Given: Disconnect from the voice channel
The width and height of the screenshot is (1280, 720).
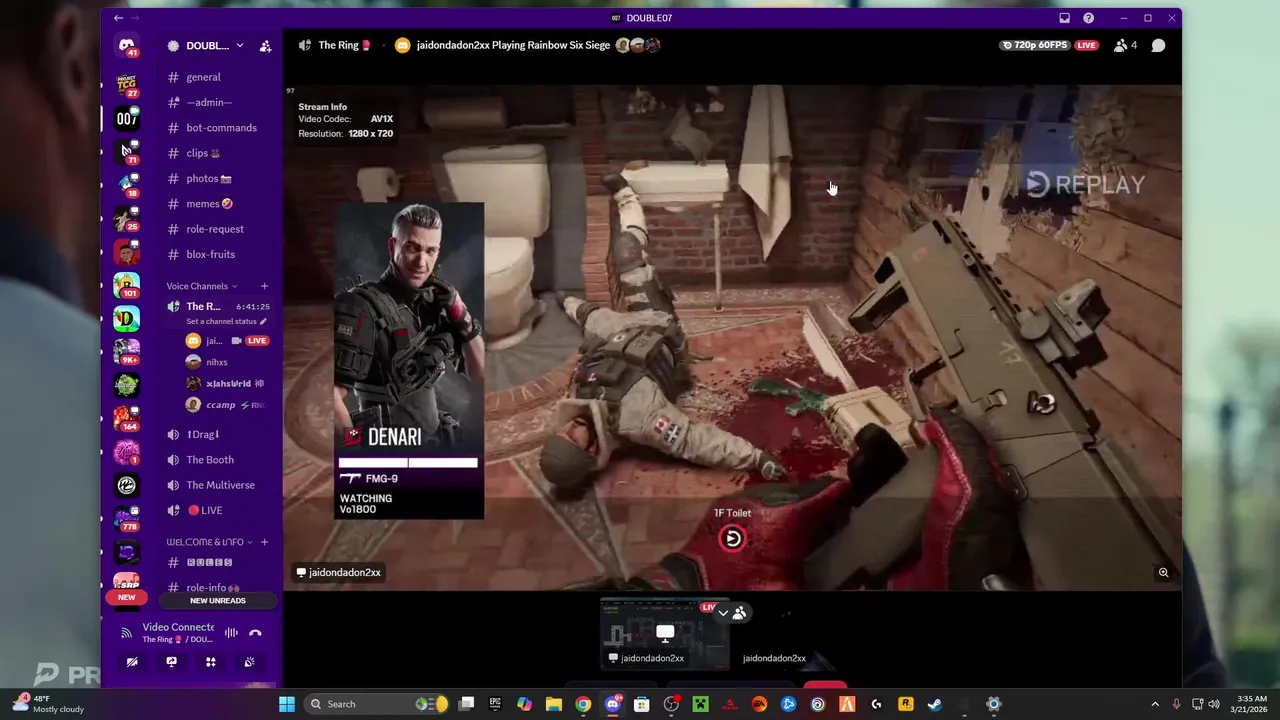Looking at the screenshot, I should [x=255, y=633].
